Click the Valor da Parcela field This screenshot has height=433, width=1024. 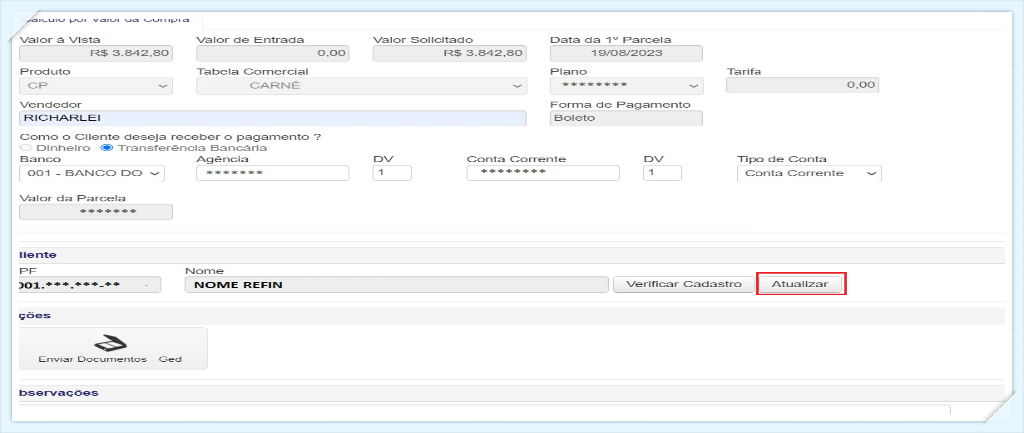[96, 212]
